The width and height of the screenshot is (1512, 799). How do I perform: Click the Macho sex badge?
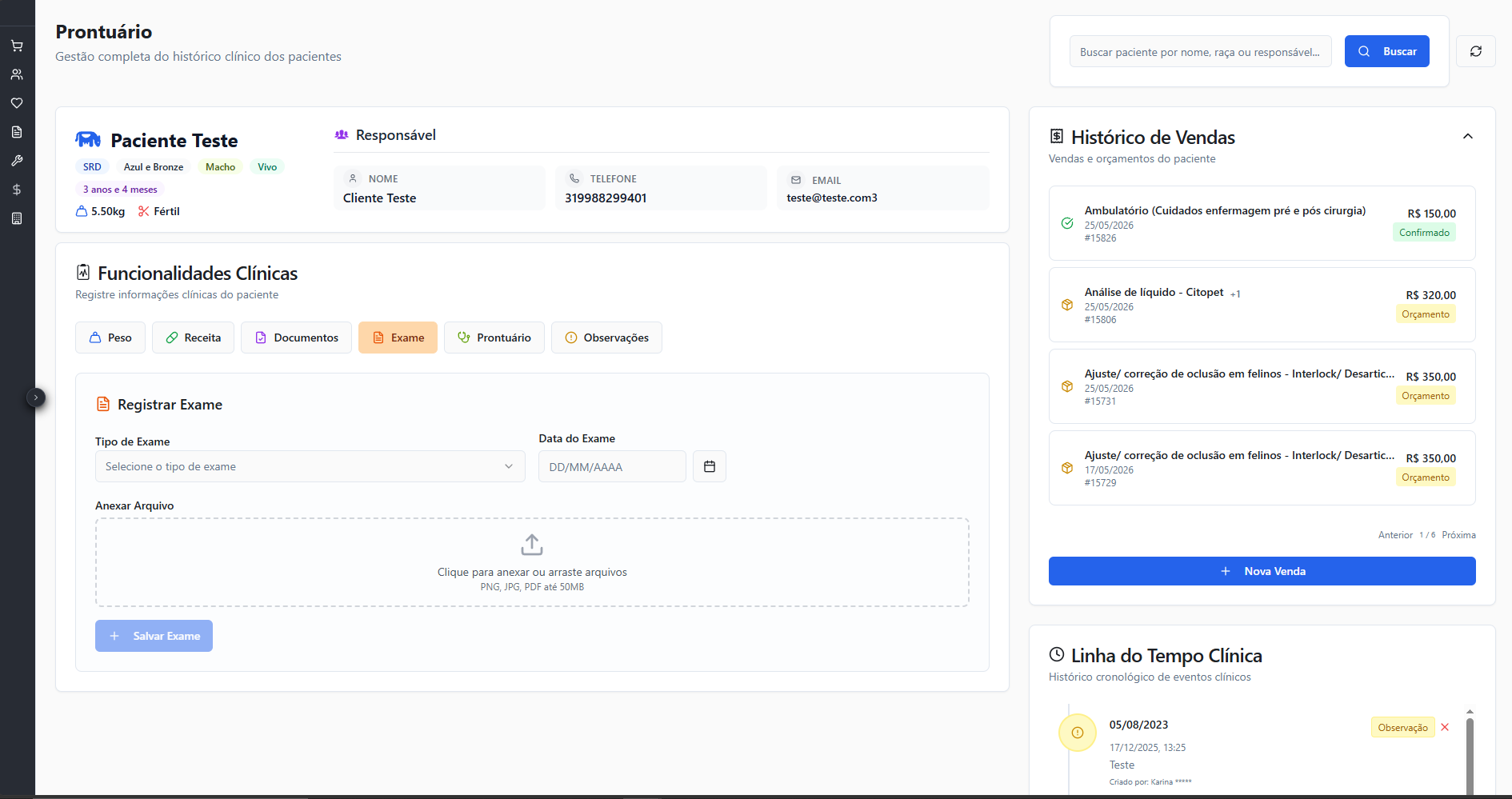220,167
